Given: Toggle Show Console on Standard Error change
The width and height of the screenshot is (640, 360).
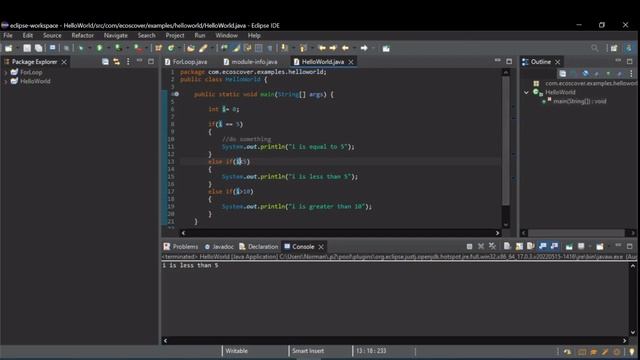Looking at the screenshot, I should 554,247.
